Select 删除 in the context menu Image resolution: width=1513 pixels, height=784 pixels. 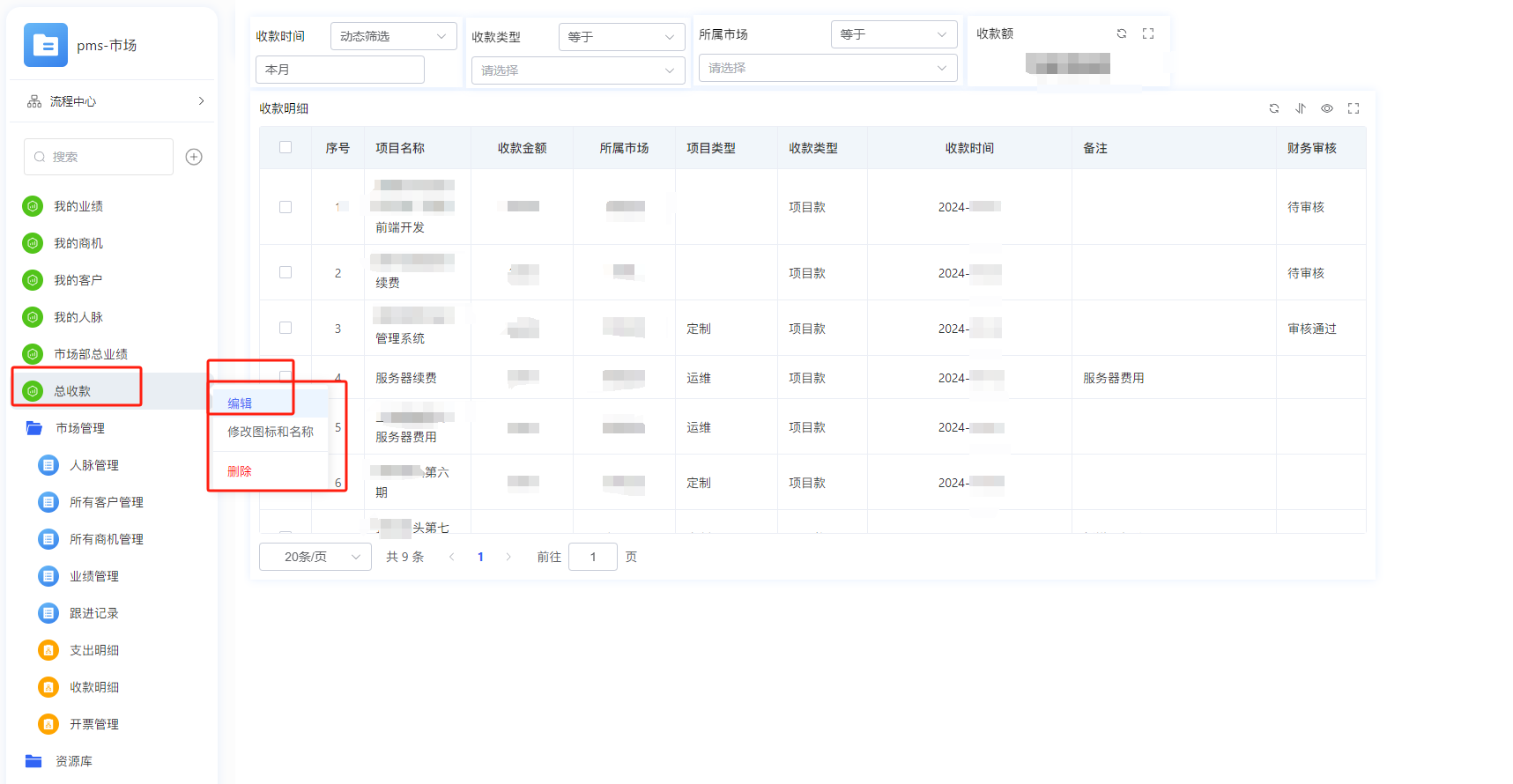(x=240, y=471)
